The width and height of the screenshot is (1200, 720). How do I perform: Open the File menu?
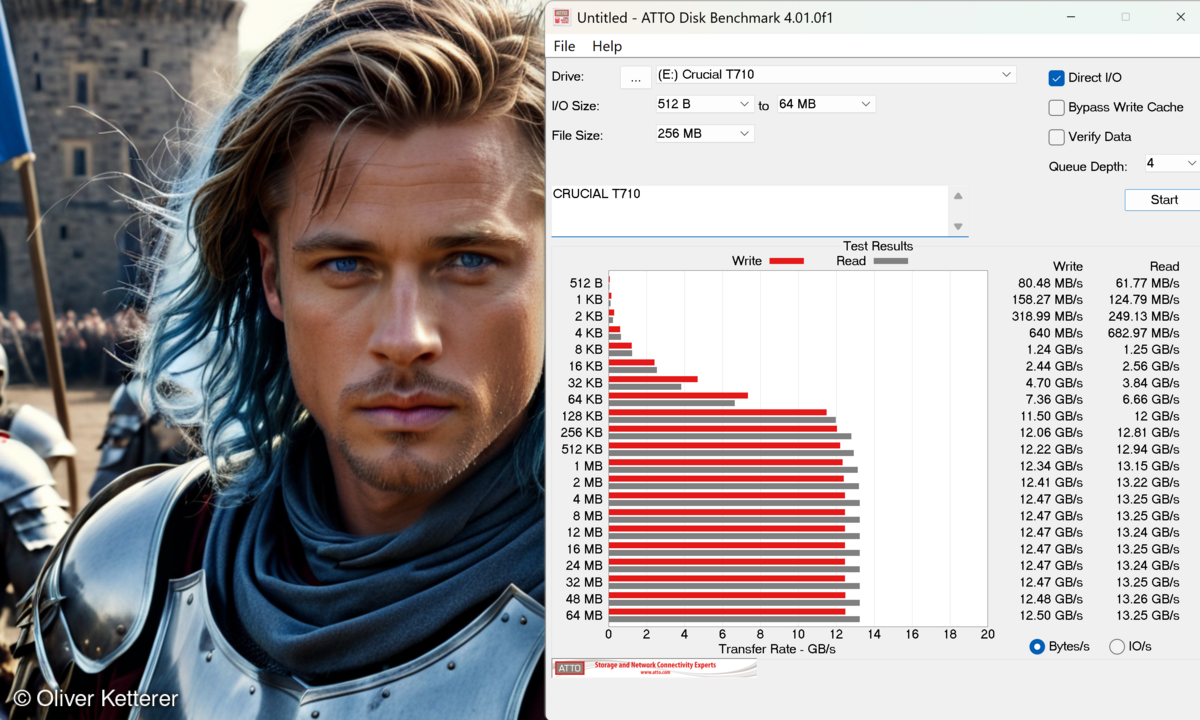click(x=564, y=46)
